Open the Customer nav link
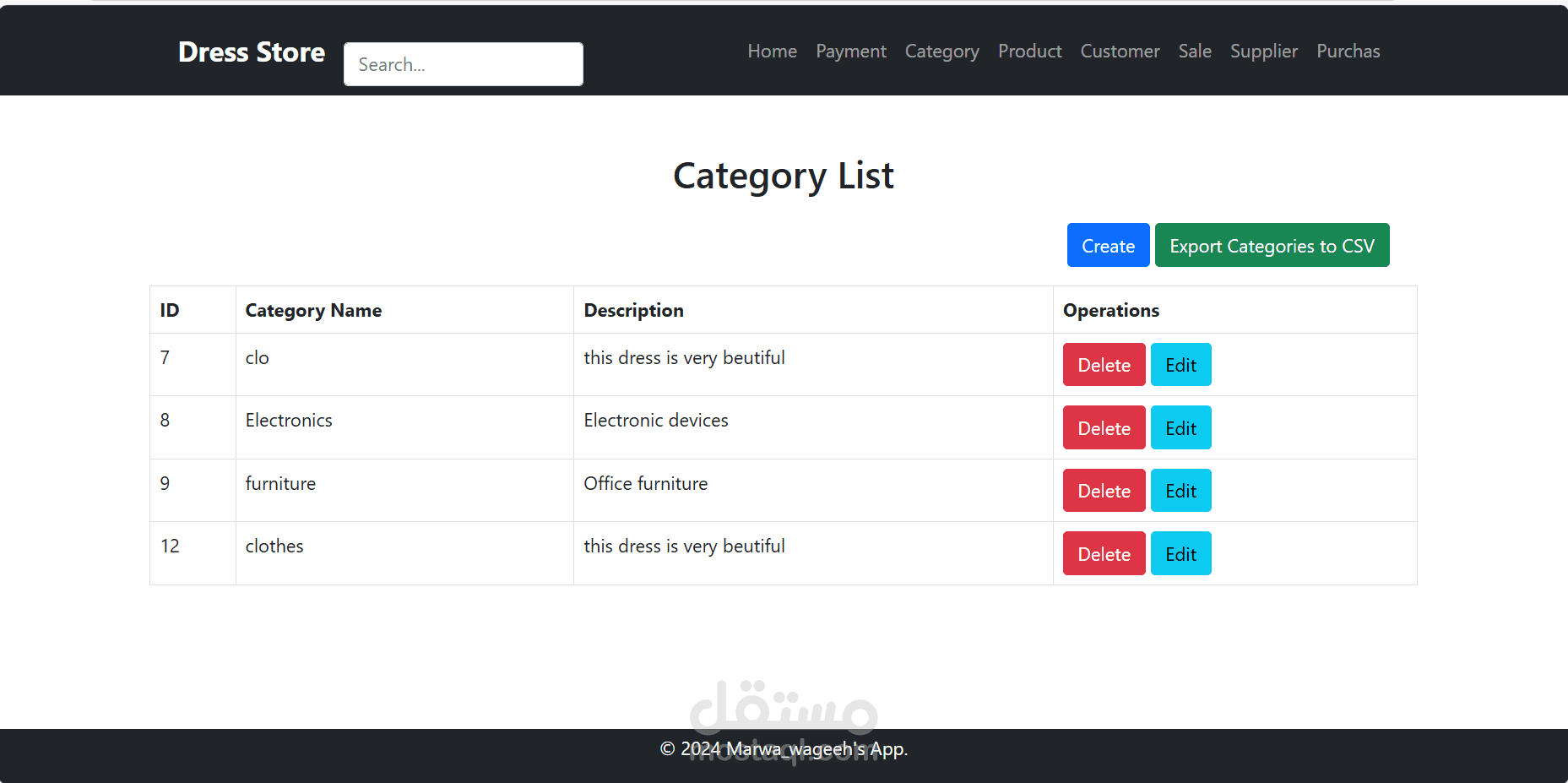 pyautogui.click(x=1120, y=52)
